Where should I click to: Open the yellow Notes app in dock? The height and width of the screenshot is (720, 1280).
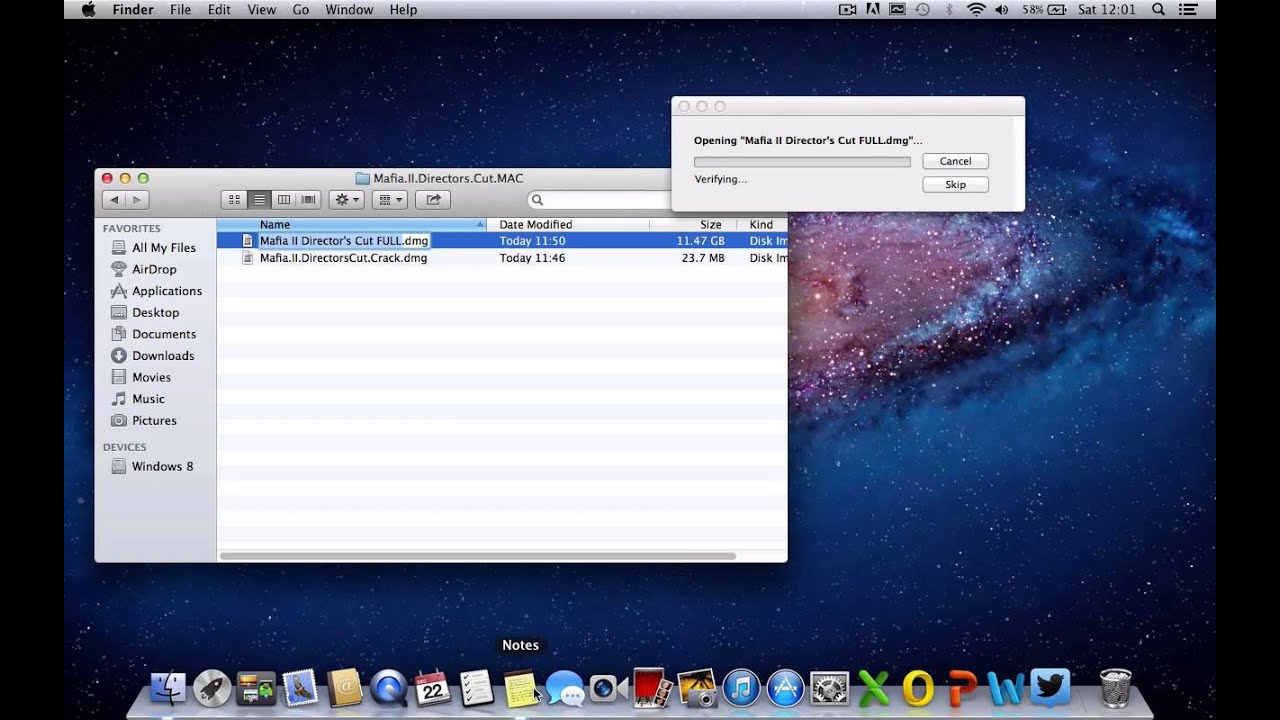pos(520,689)
